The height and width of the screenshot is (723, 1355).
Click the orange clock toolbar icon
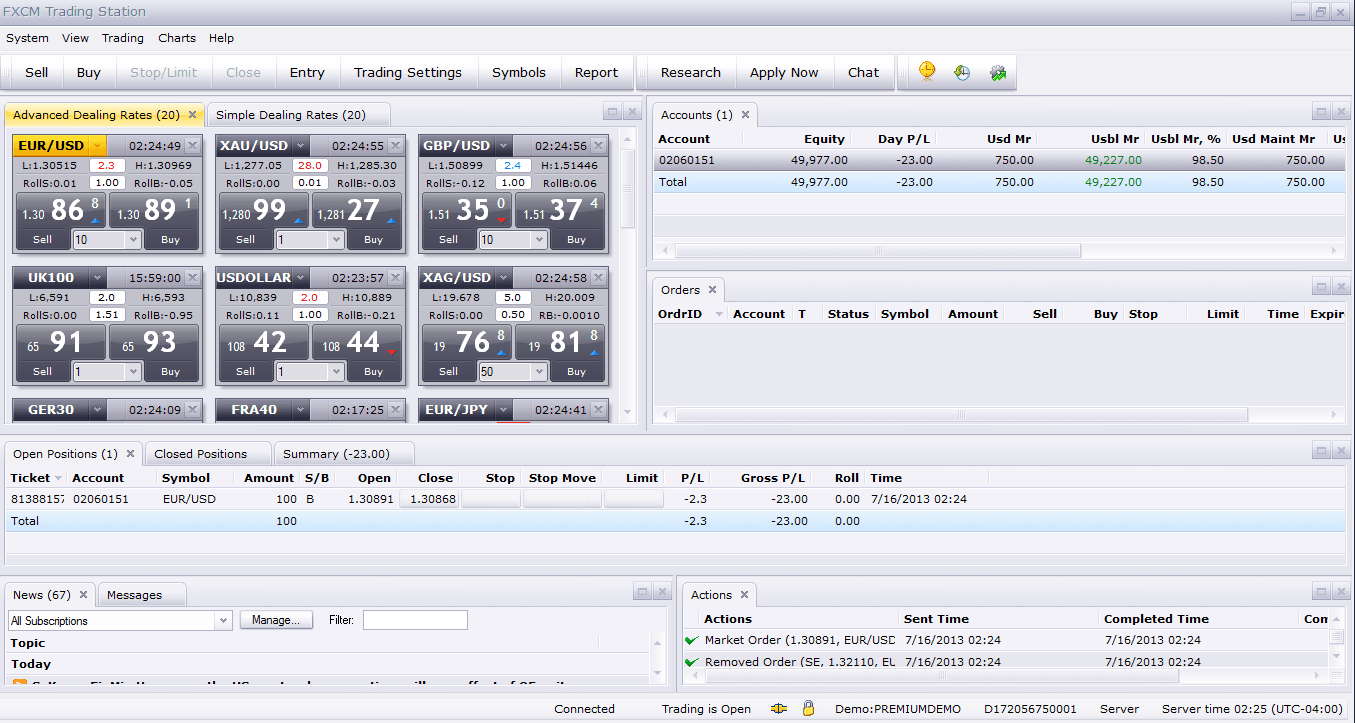tap(927, 72)
